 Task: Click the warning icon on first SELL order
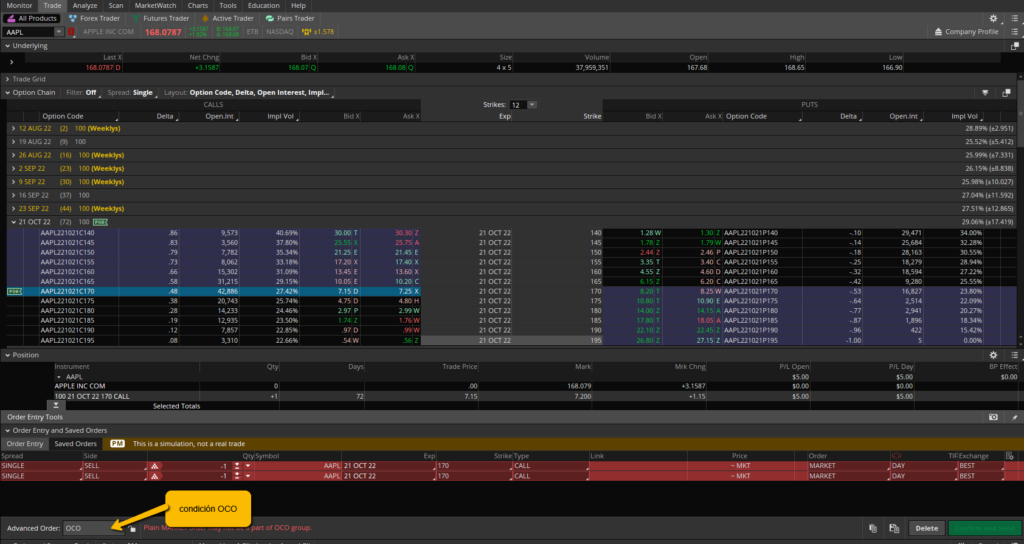point(154,466)
